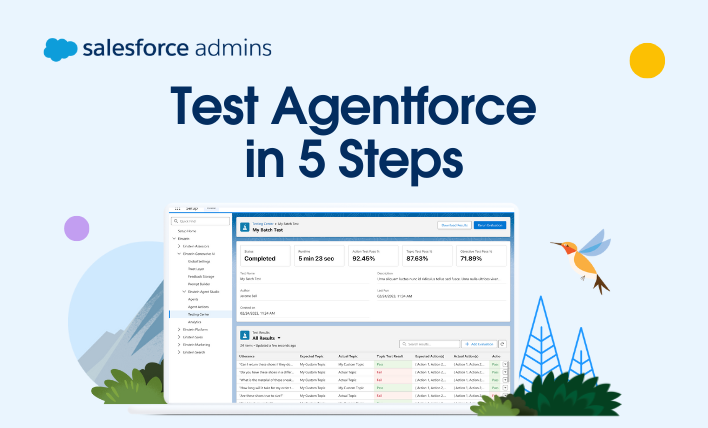708x428 pixels.
Task: Refresh the test results list
Action: [x=503, y=344]
